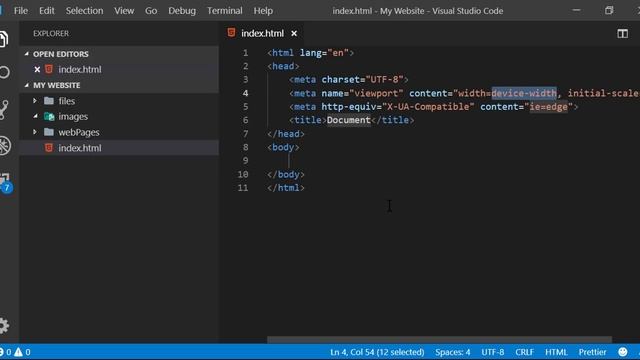Expand the webPages folder arrow
Screen dimensions: 640x360
tap(35, 132)
